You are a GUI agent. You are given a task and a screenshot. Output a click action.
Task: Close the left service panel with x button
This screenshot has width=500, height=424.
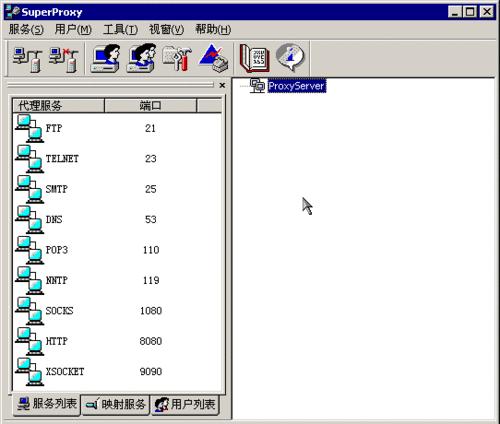click(x=222, y=86)
